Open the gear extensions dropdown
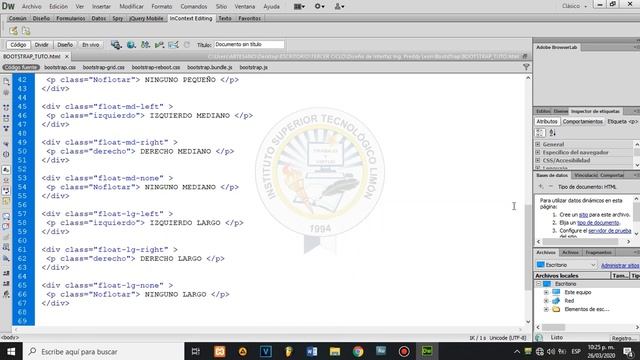 [319, 6]
